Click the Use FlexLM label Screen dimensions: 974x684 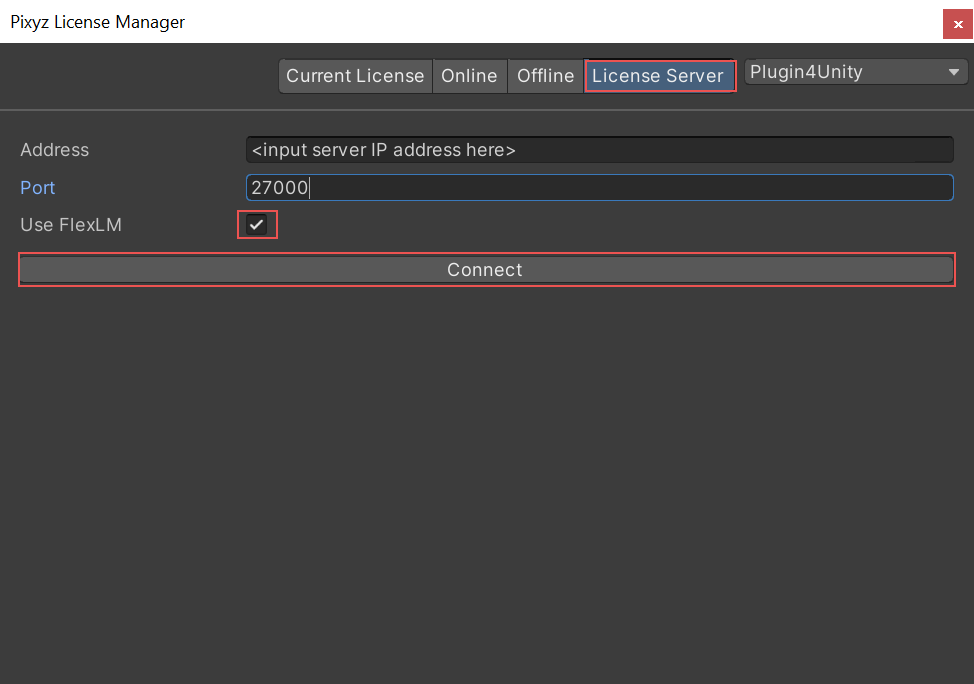71,225
